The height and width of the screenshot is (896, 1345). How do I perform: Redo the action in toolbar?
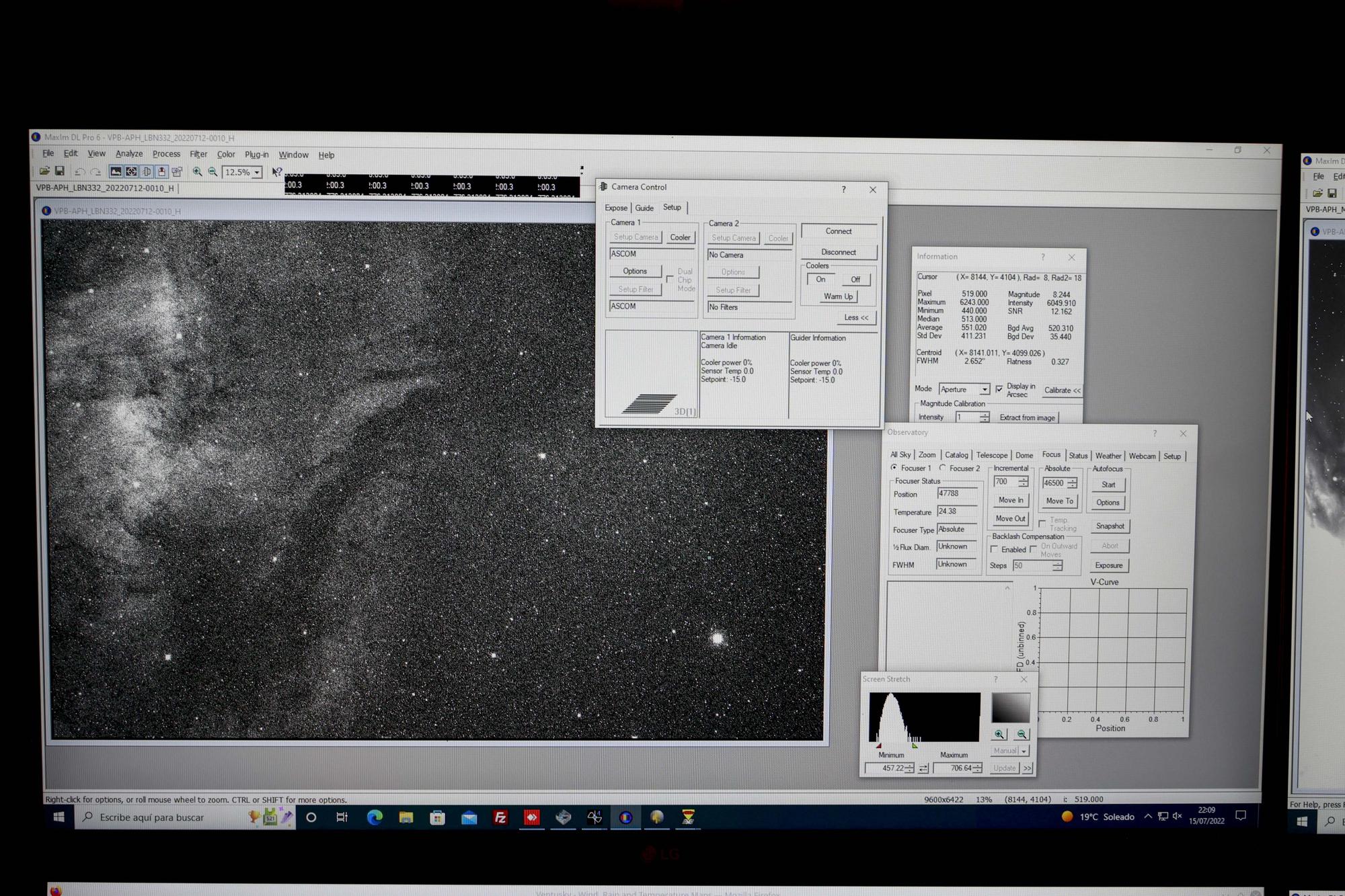[95, 172]
